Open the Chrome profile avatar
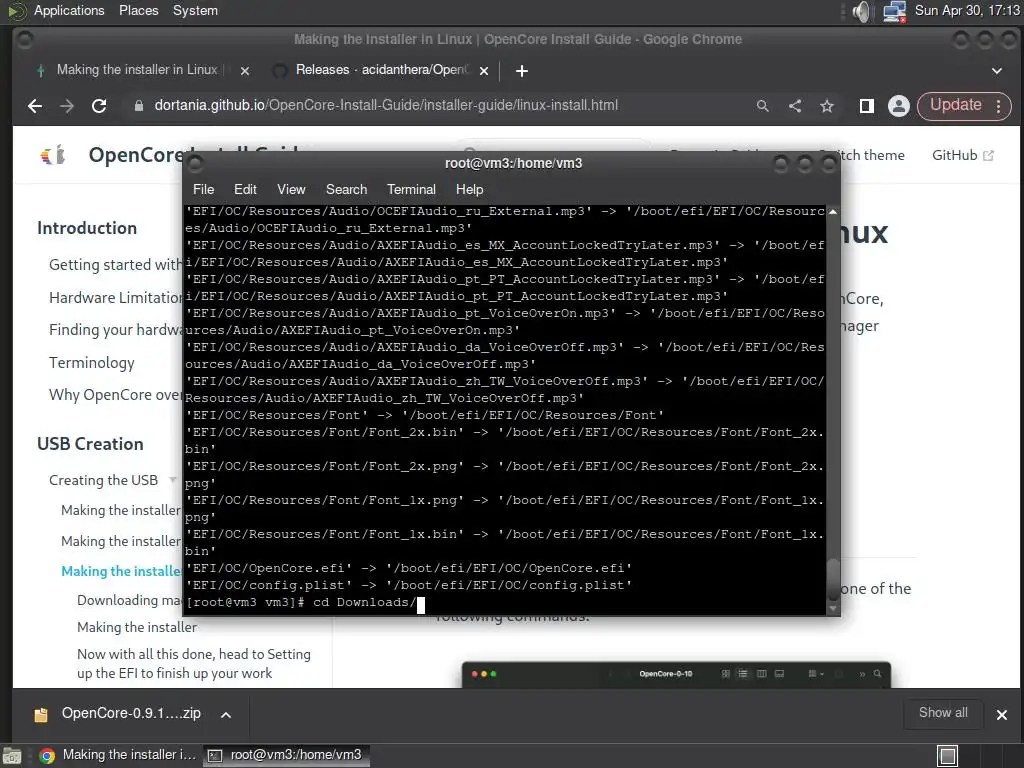 tap(899, 106)
